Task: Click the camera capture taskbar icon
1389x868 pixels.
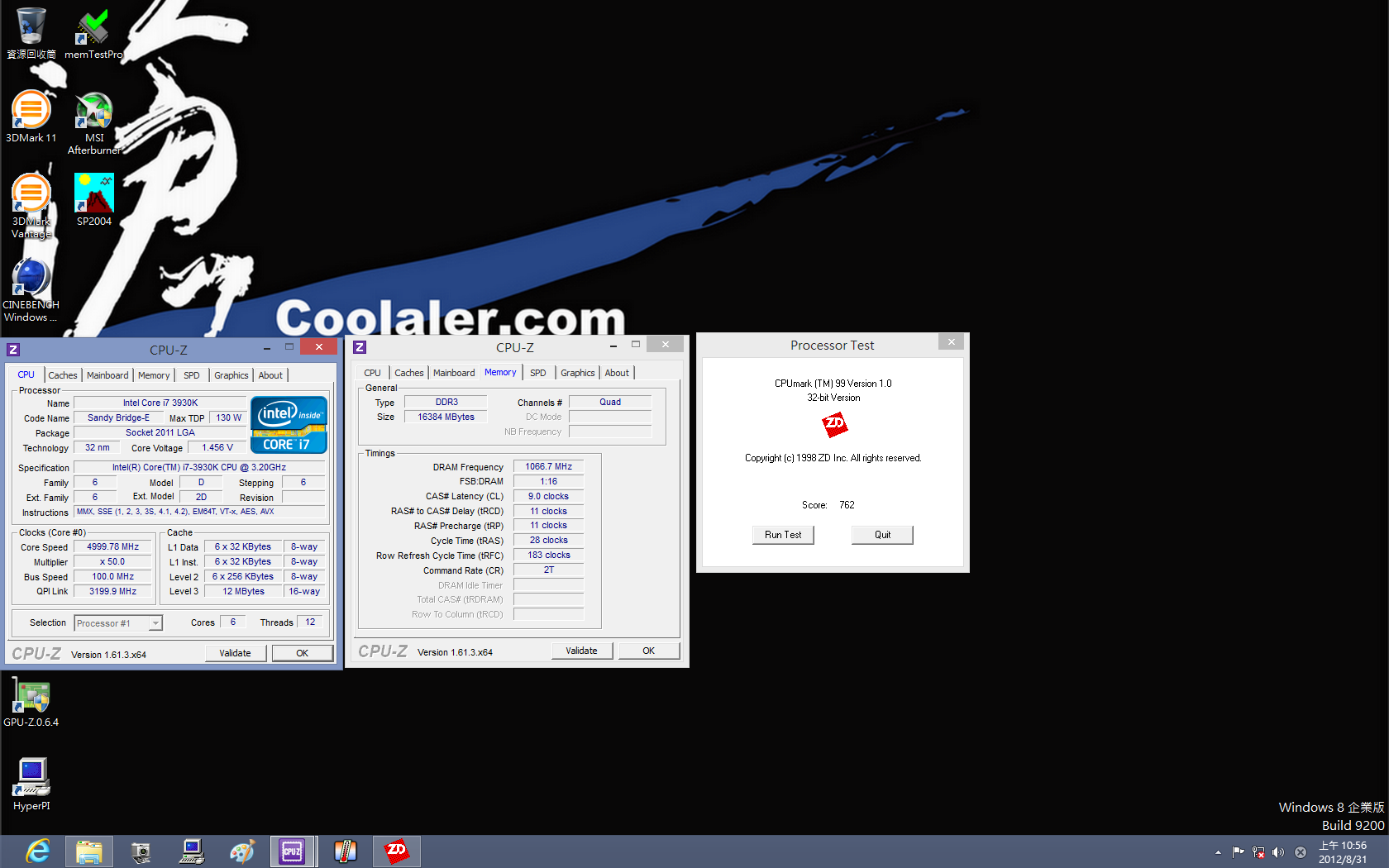Action: (x=141, y=851)
